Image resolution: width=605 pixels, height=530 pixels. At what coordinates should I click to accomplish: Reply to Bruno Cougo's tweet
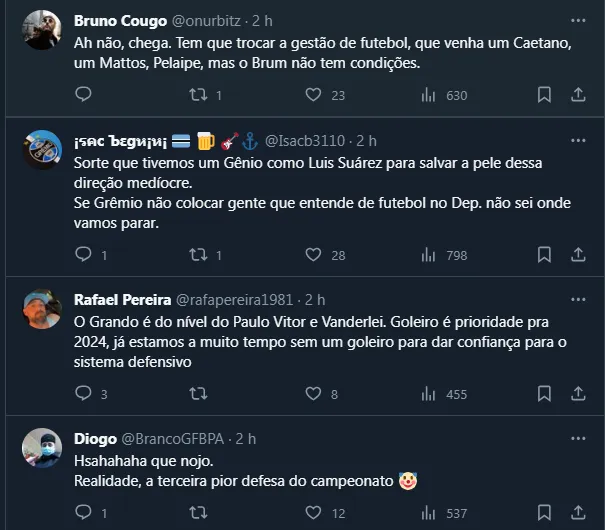click(84, 95)
